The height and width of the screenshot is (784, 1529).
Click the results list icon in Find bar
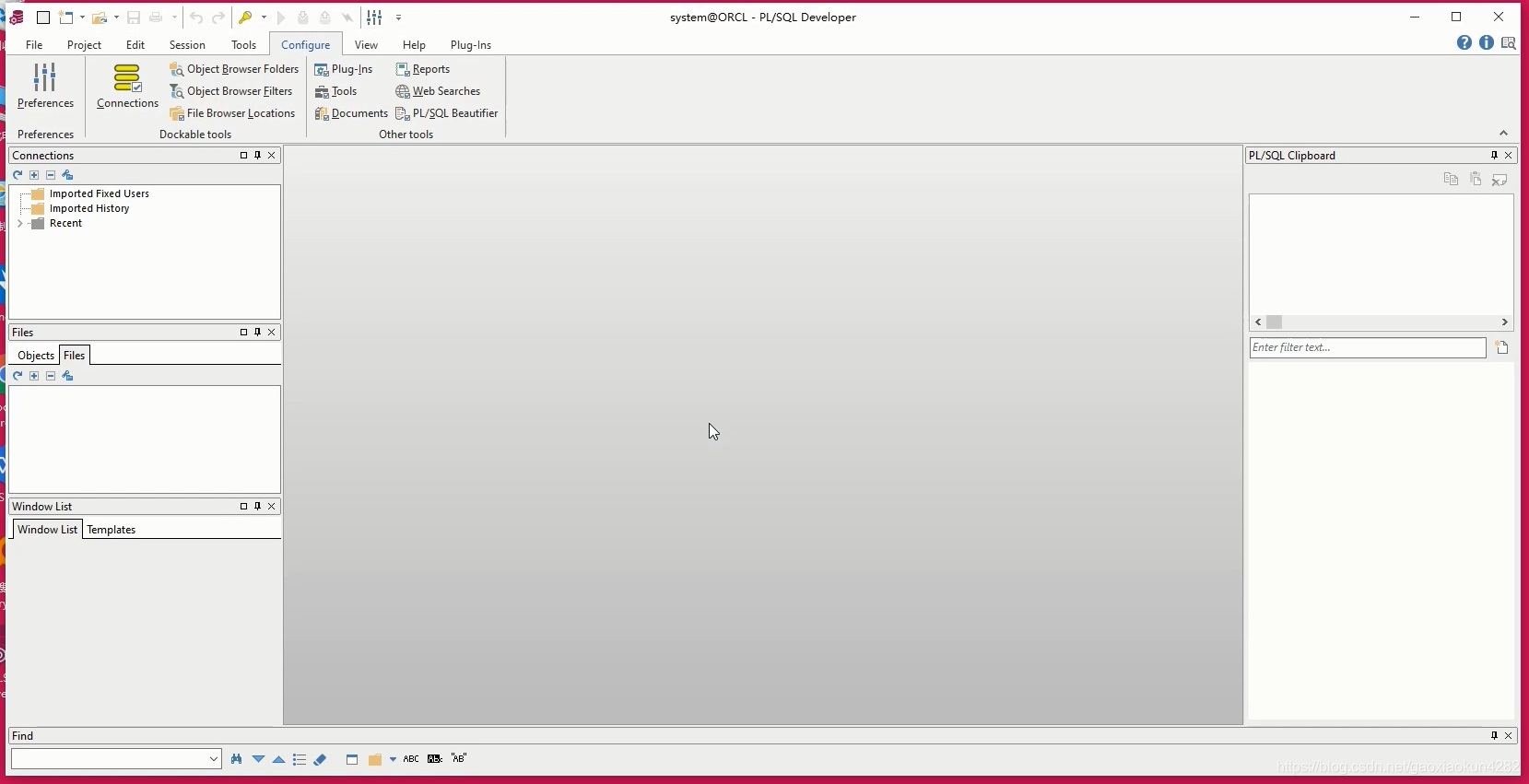[300, 759]
